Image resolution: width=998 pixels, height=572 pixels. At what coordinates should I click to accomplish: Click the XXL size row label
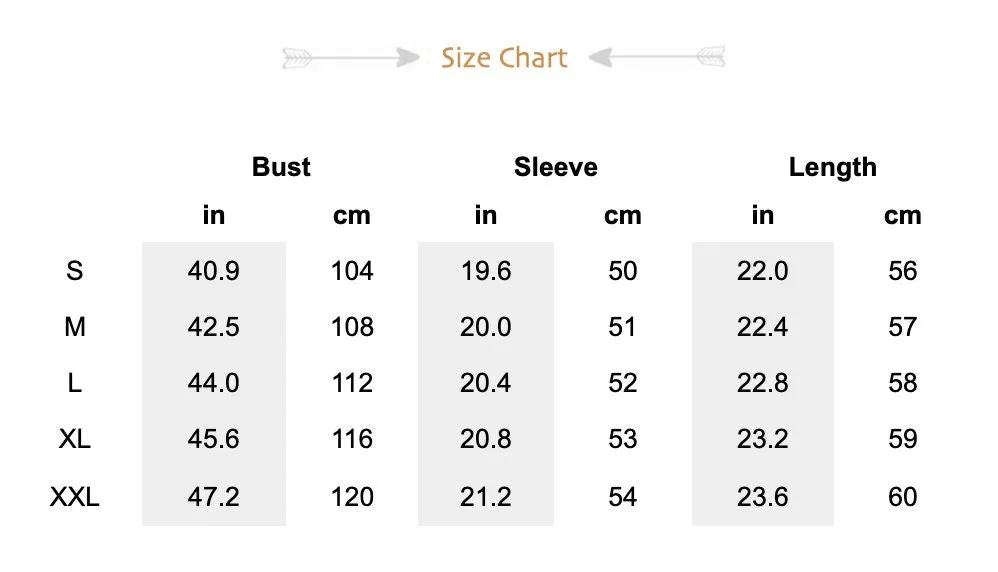coord(74,497)
